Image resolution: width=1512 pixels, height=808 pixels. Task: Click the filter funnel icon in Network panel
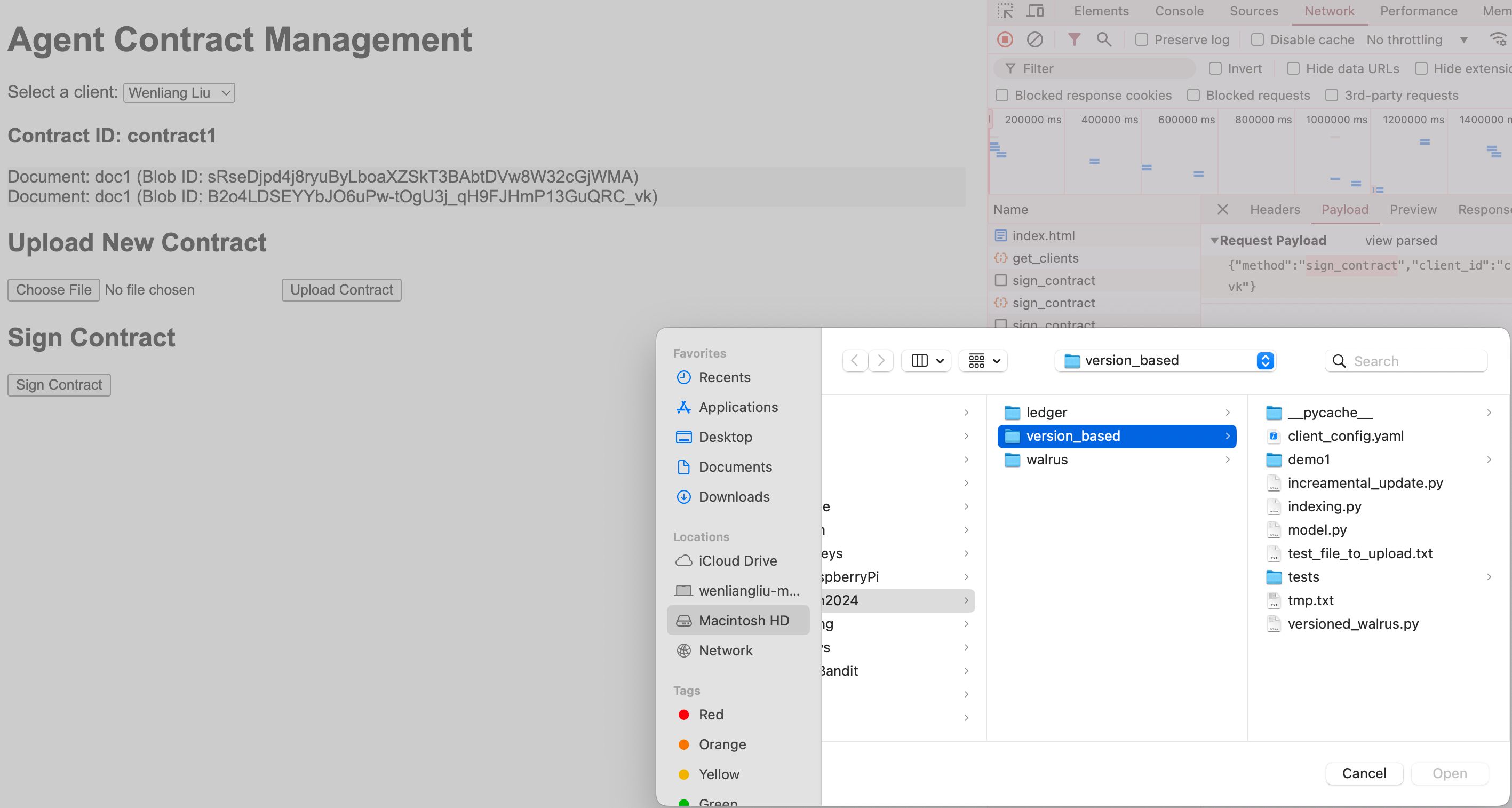1074,39
